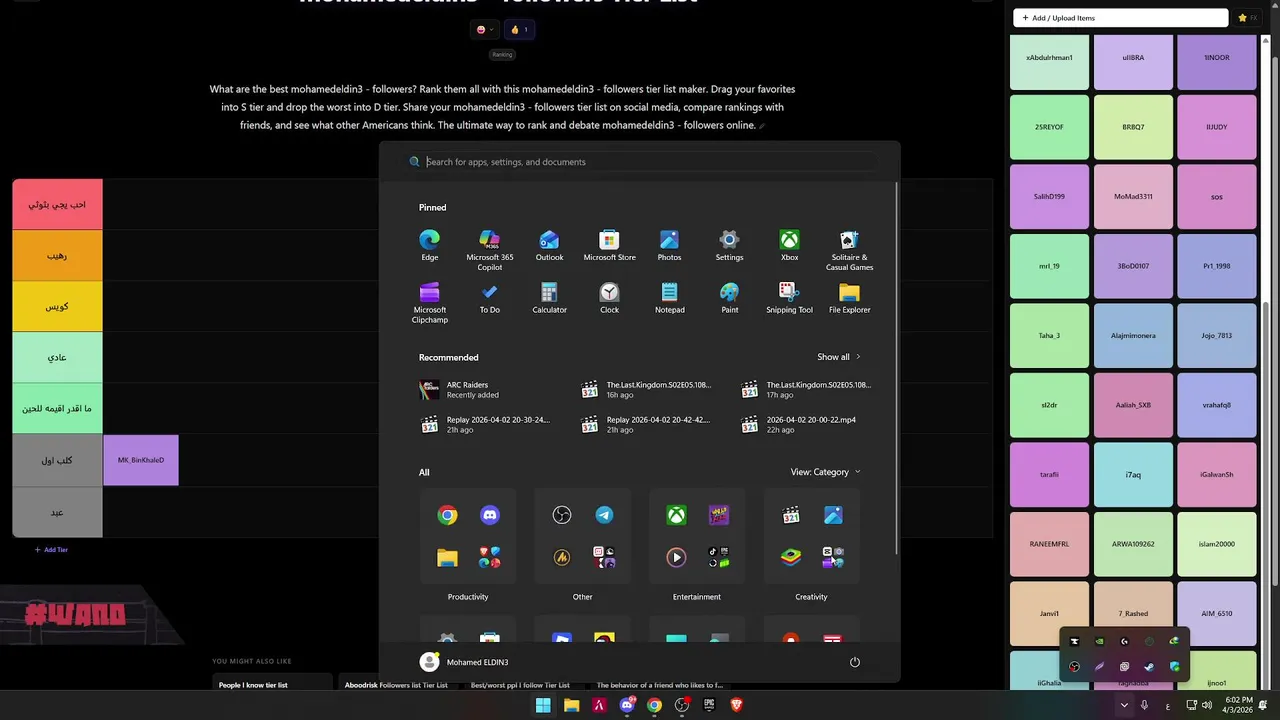Viewport: 1280px width, 720px height.
Task: Open Media Player Classic in Creativity category
Action: 791,515
